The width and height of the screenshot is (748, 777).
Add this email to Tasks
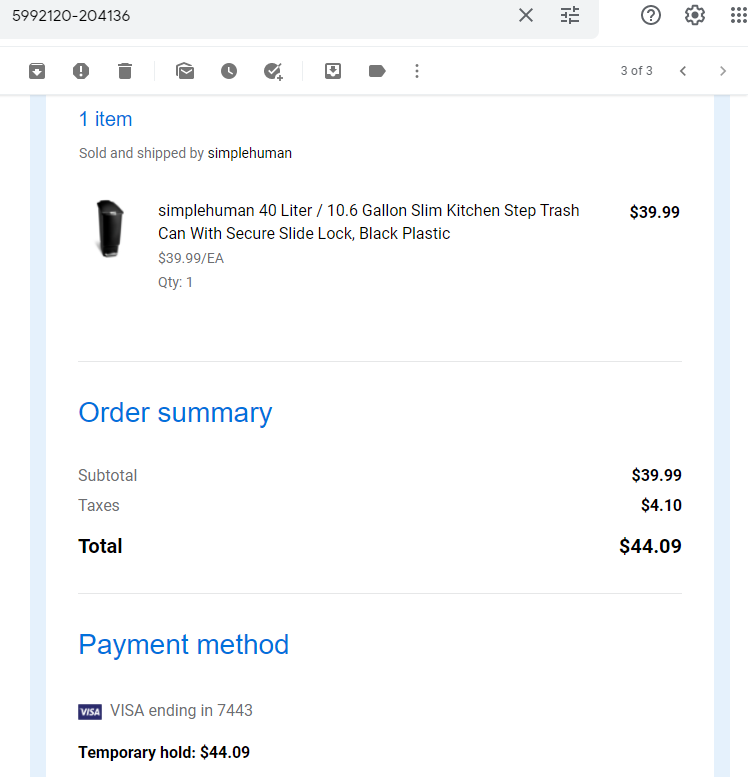coord(273,71)
